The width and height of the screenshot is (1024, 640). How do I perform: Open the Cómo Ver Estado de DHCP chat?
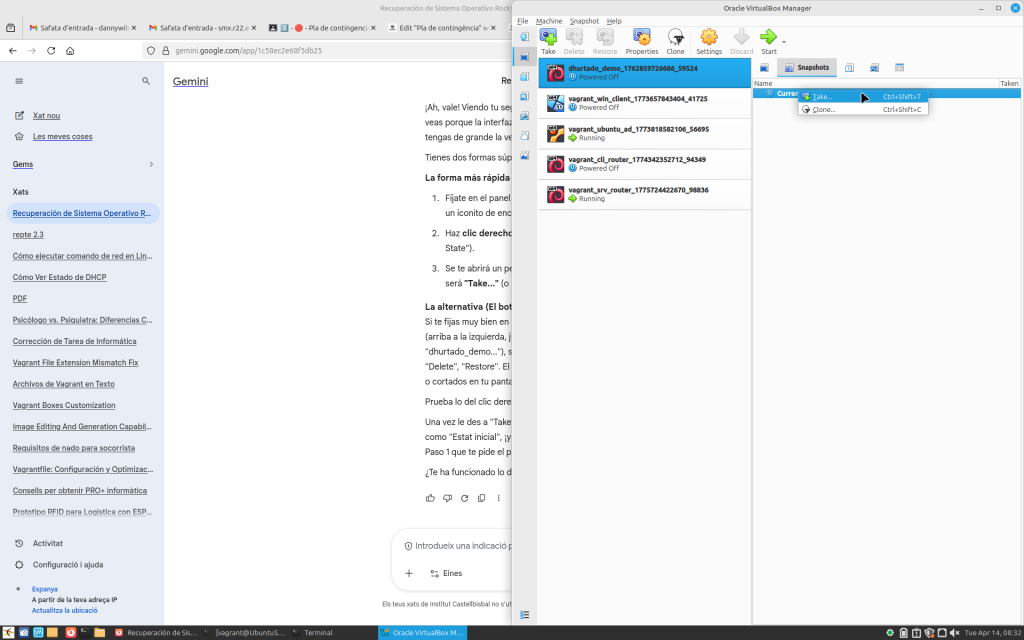[59, 277]
